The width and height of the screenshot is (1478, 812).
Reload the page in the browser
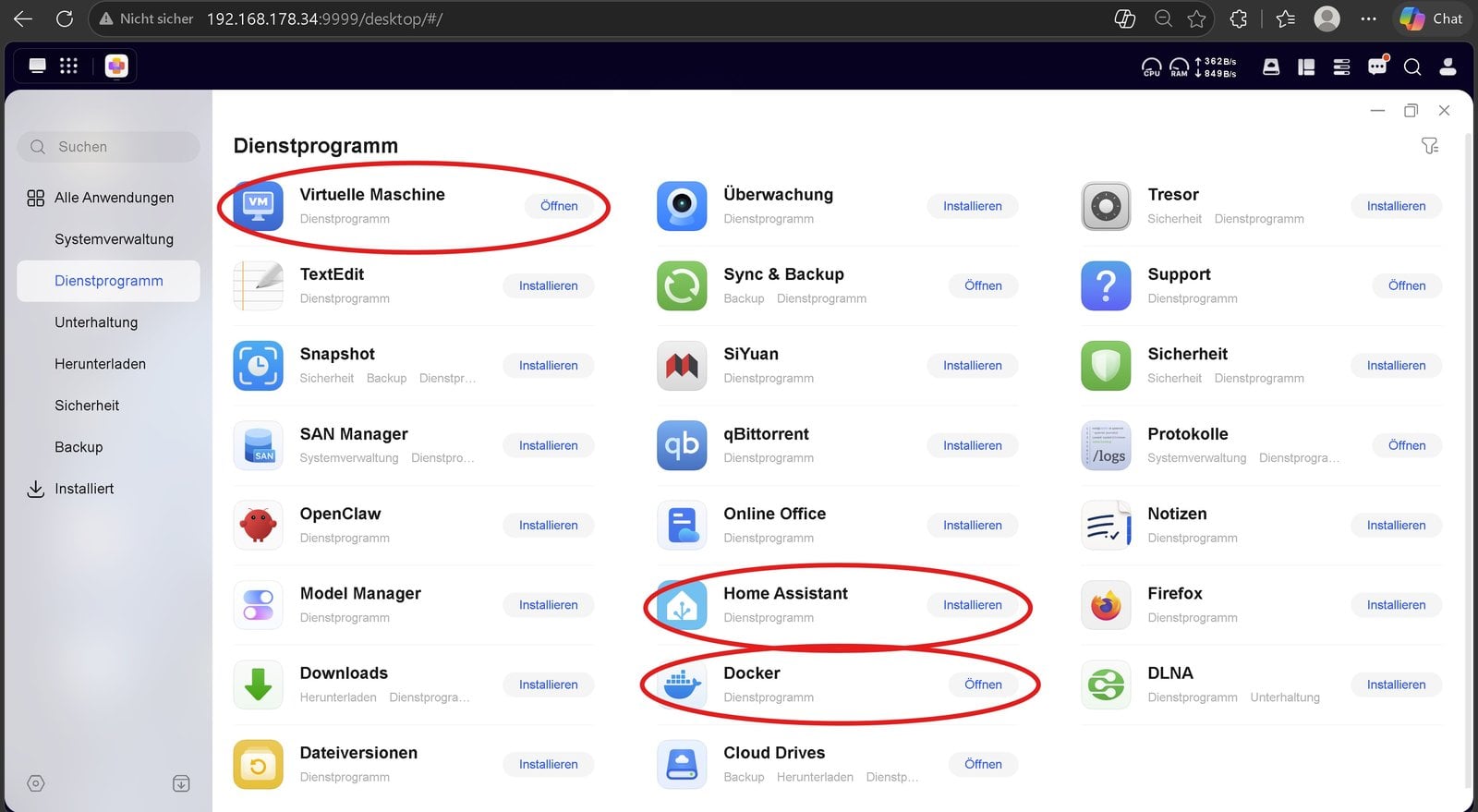pyautogui.click(x=65, y=18)
